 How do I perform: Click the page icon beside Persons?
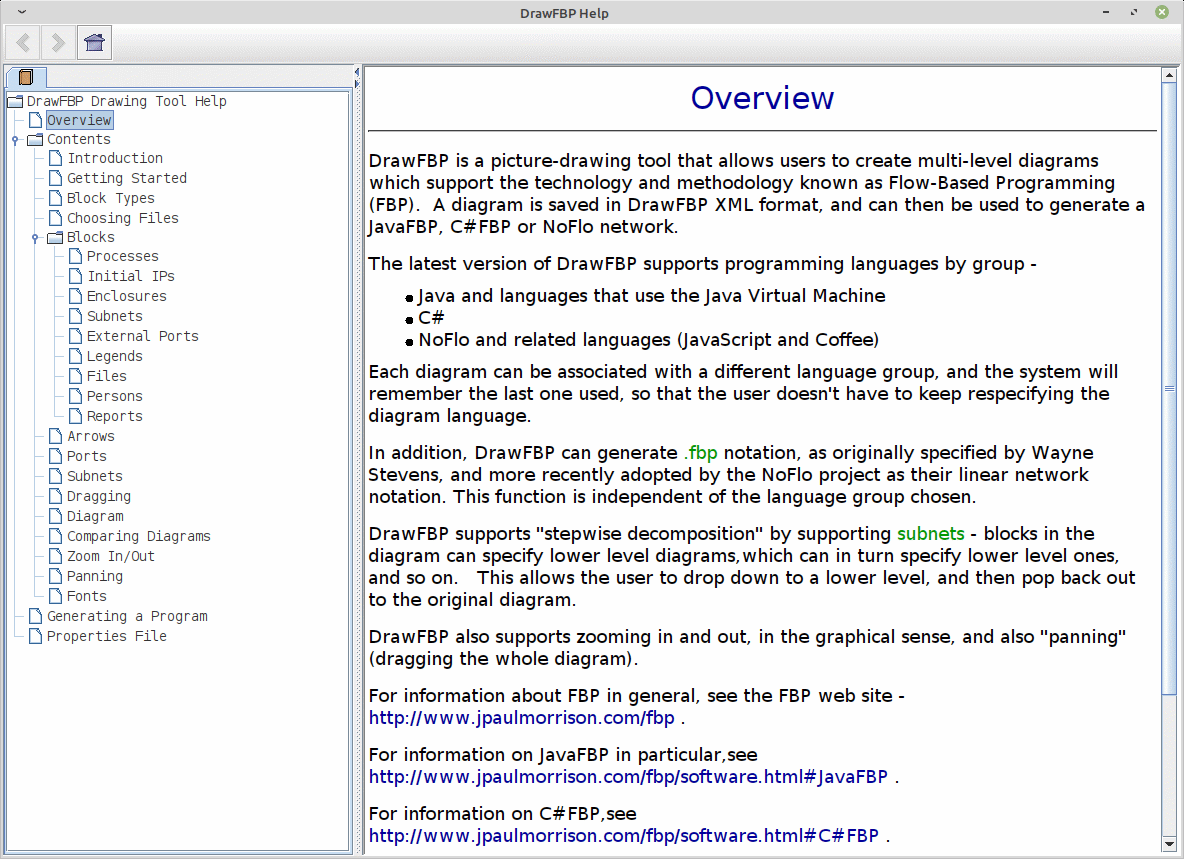[x=76, y=396]
